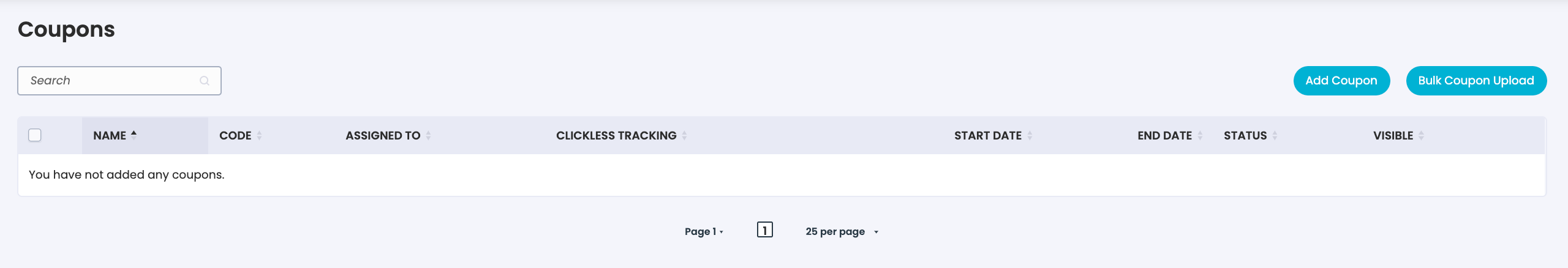
Task: Click the sort arrows beside CLICKLESS TRACKING
Action: [684, 135]
